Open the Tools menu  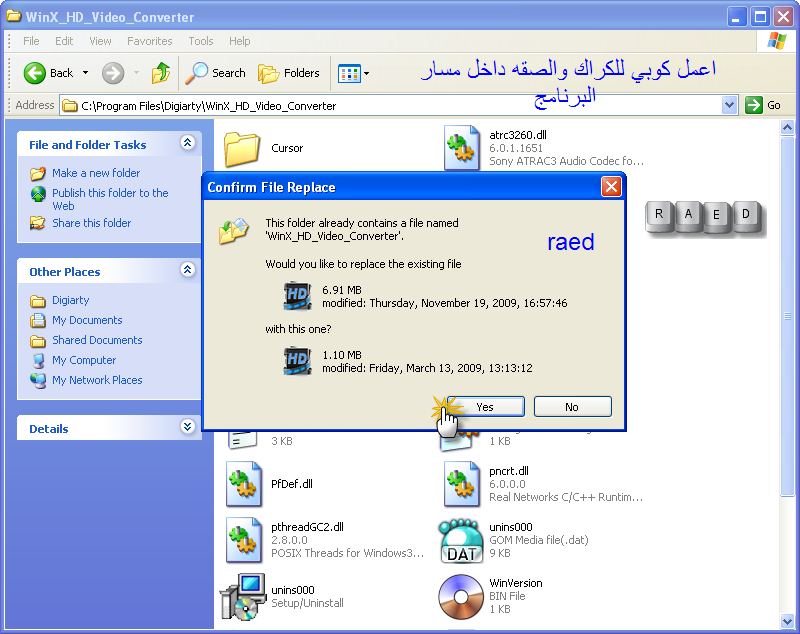point(201,41)
